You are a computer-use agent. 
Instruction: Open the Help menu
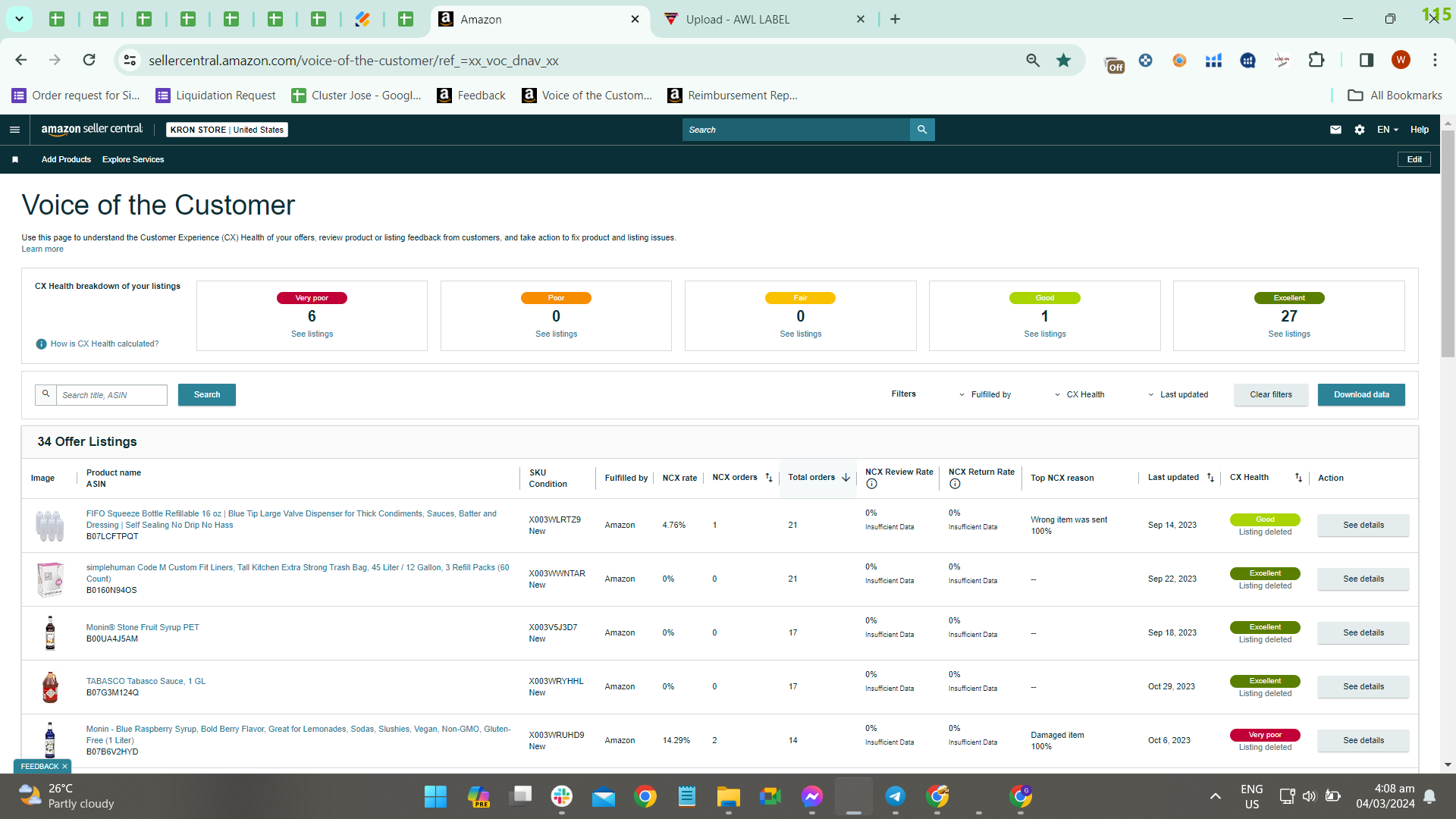click(1420, 130)
